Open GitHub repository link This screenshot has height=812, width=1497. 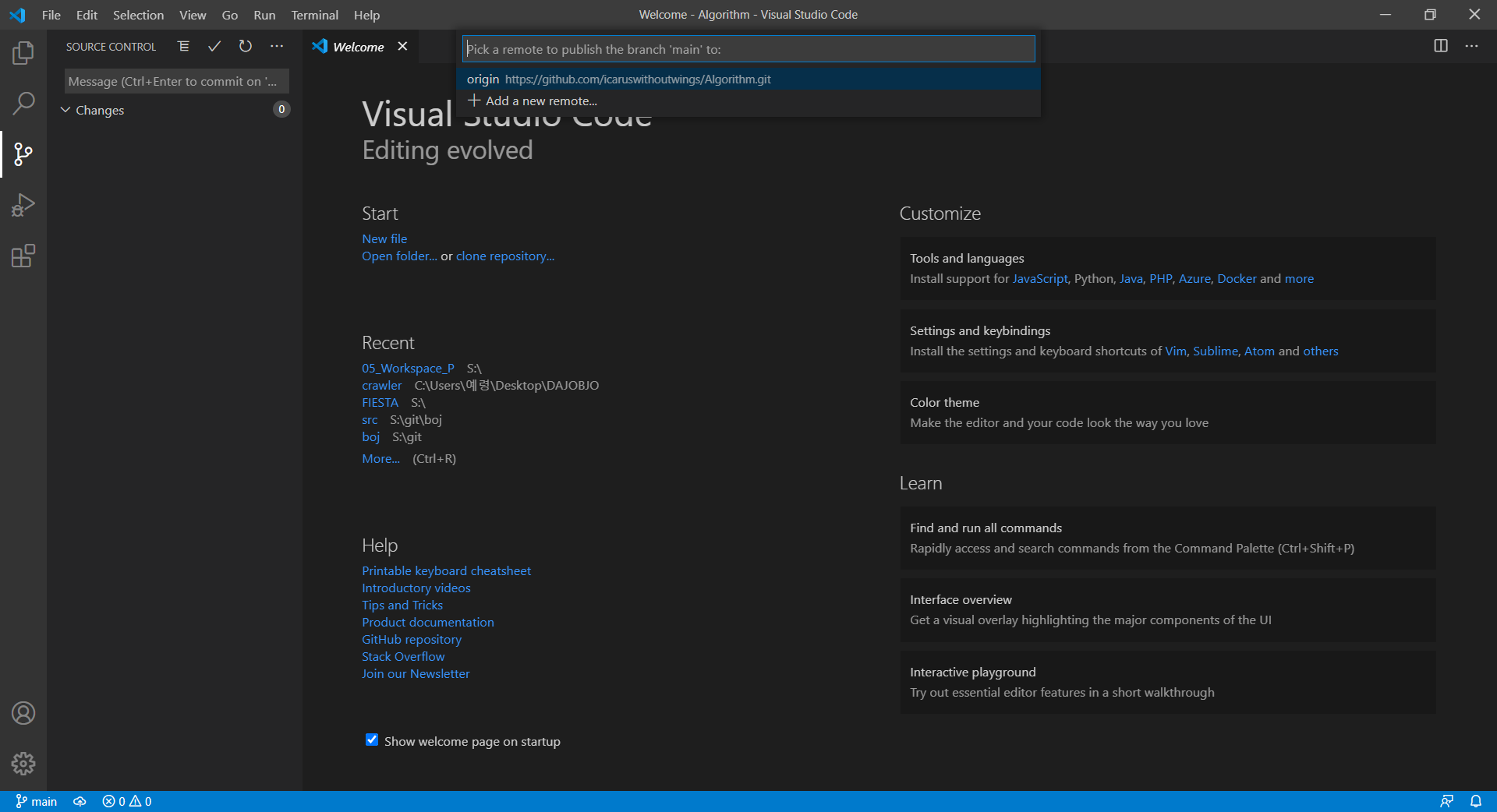click(x=412, y=639)
